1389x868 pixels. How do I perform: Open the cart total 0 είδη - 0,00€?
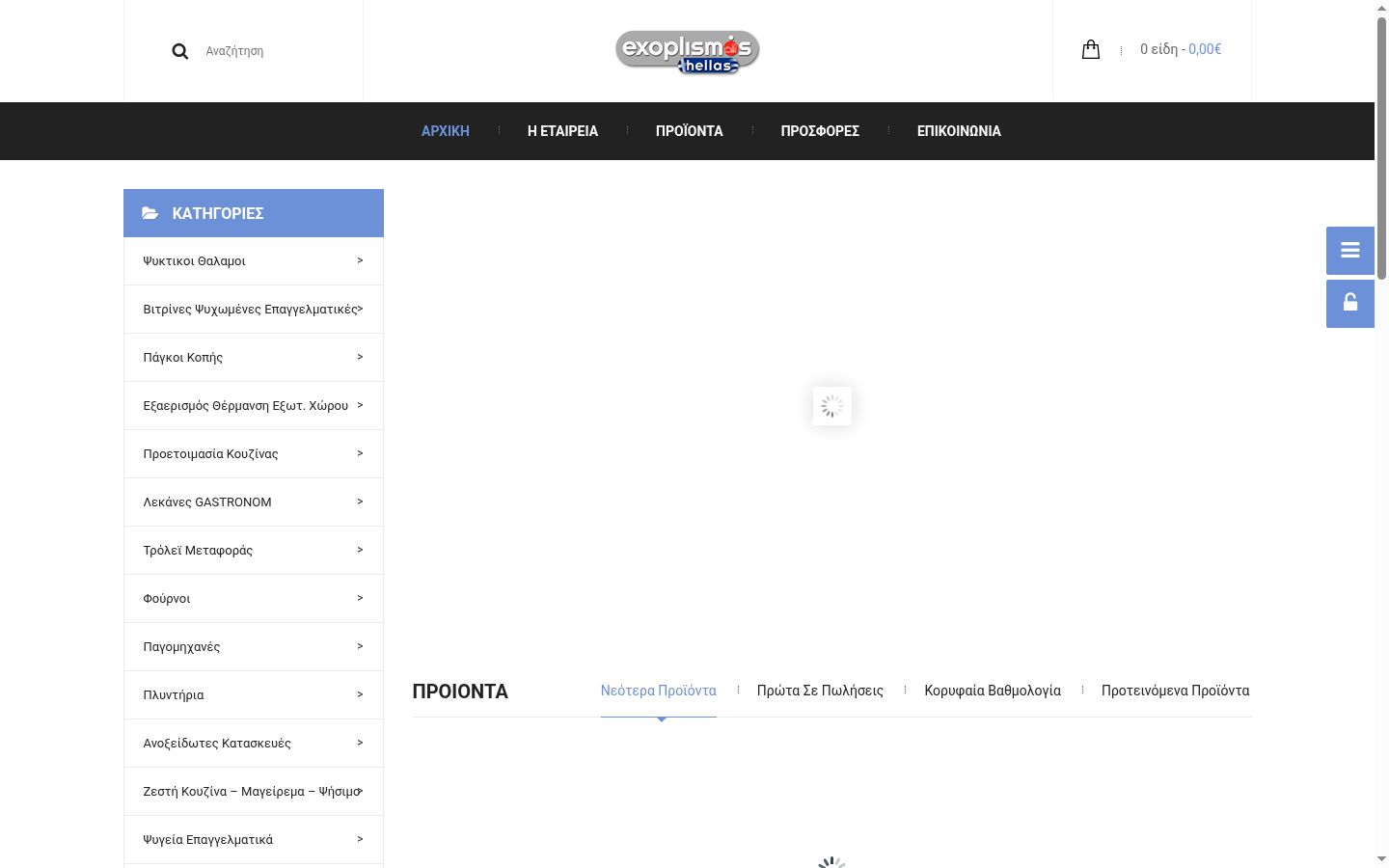coord(1181,49)
